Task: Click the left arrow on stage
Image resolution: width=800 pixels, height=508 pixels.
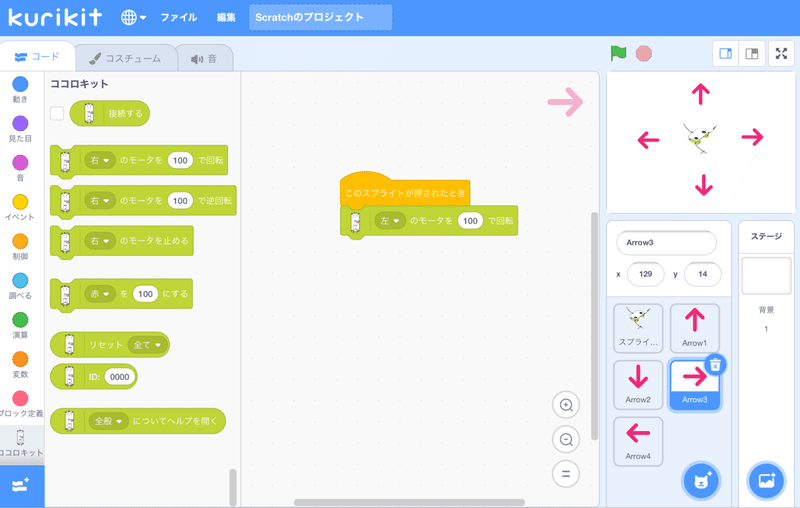Action: point(648,140)
